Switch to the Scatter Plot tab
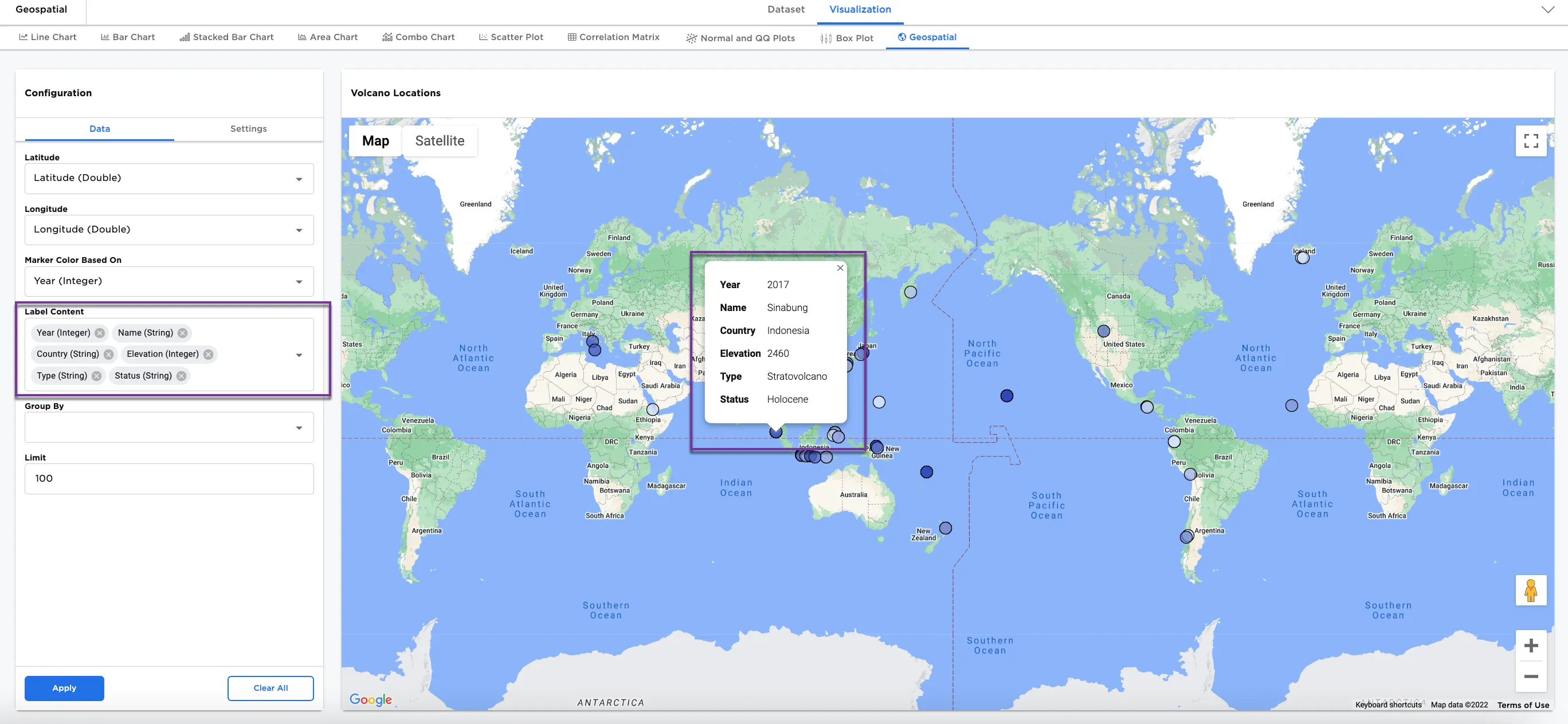The height and width of the screenshot is (724, 1568). [x=511, y=37]
